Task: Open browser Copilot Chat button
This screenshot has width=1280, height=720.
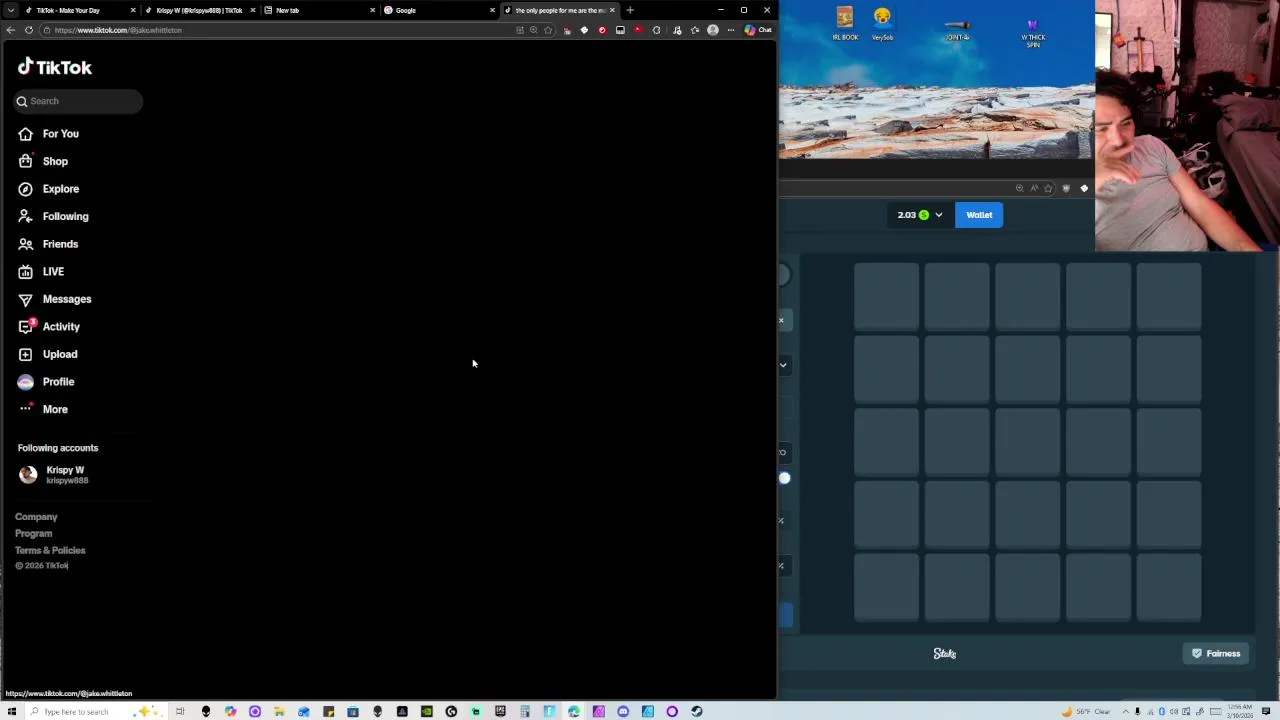Action: coord(758,30)
